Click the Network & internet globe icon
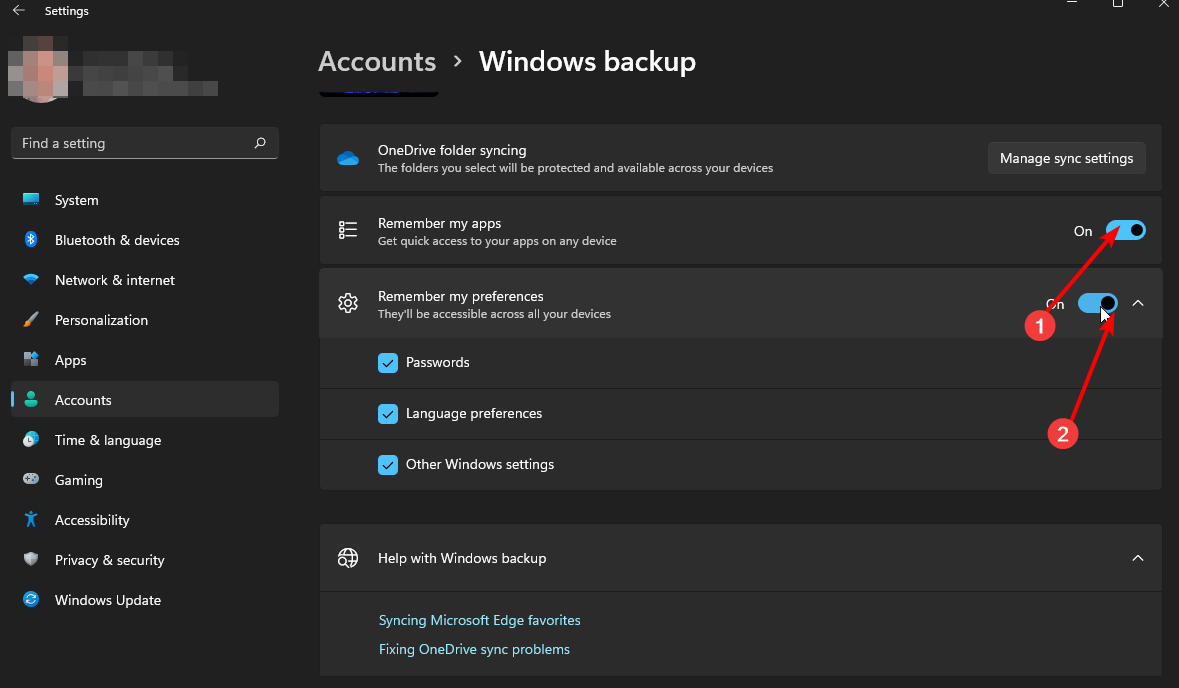The width and height of the screenshot is (1179, 688). coord(31,280)
